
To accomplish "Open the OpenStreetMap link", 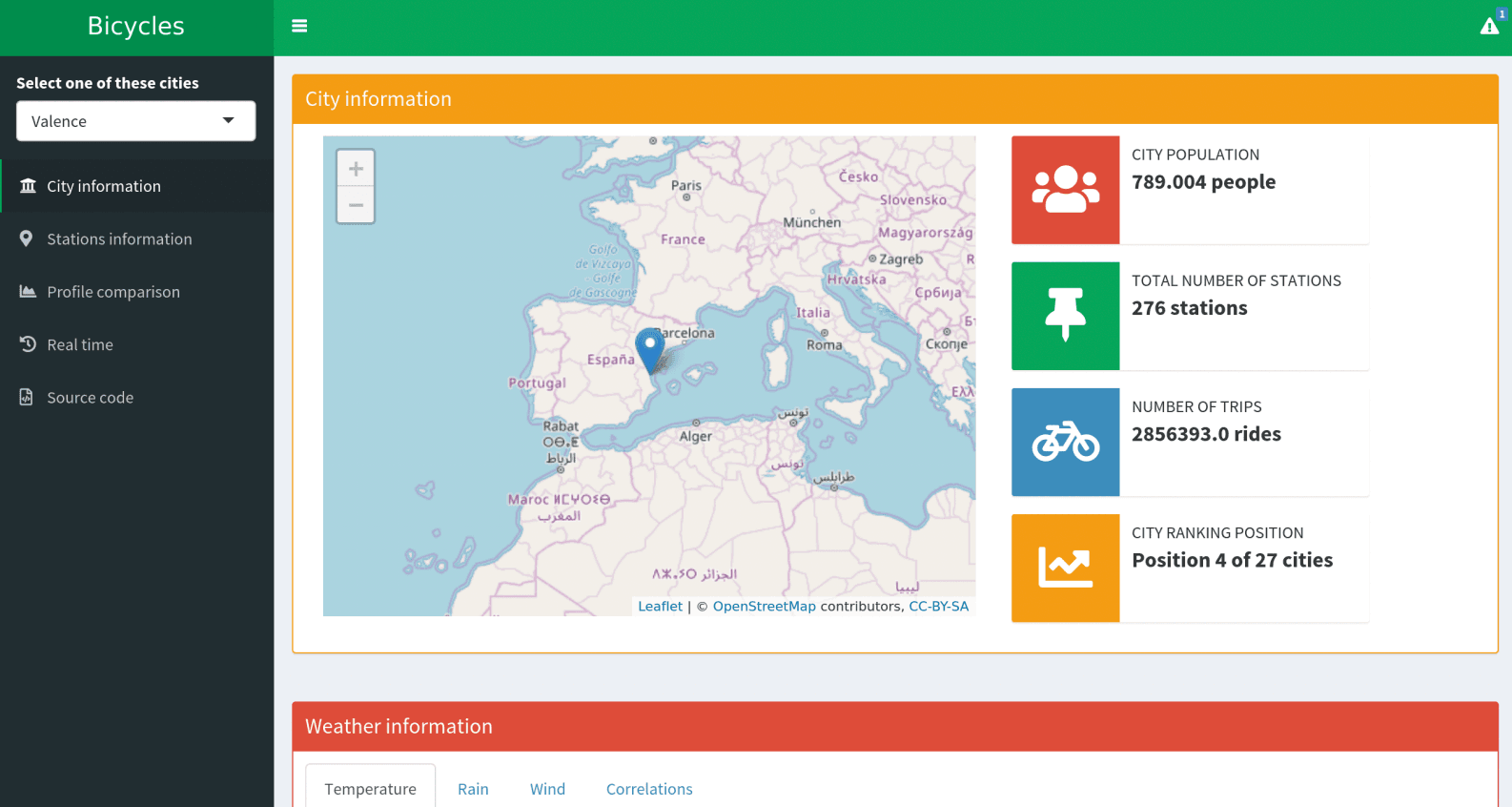I will coord(764,607).
